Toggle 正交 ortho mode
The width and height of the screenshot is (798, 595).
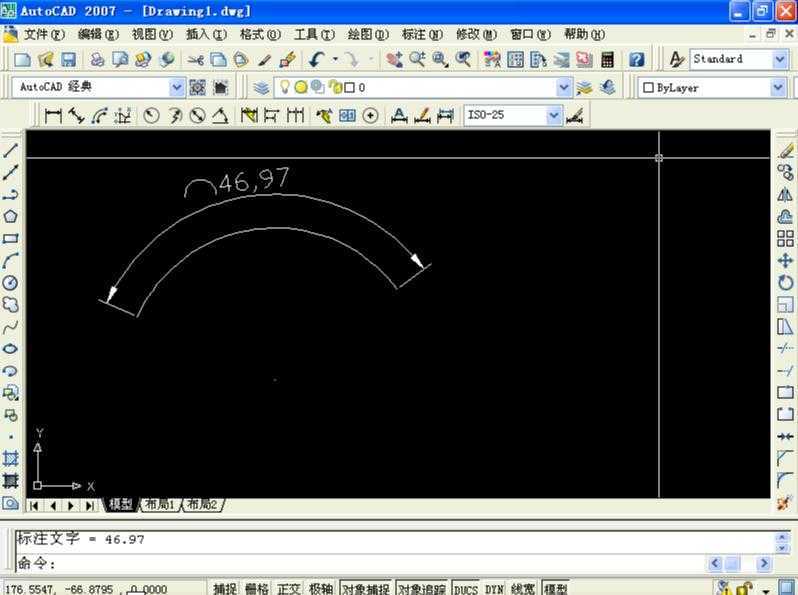(x=289, y=589)
